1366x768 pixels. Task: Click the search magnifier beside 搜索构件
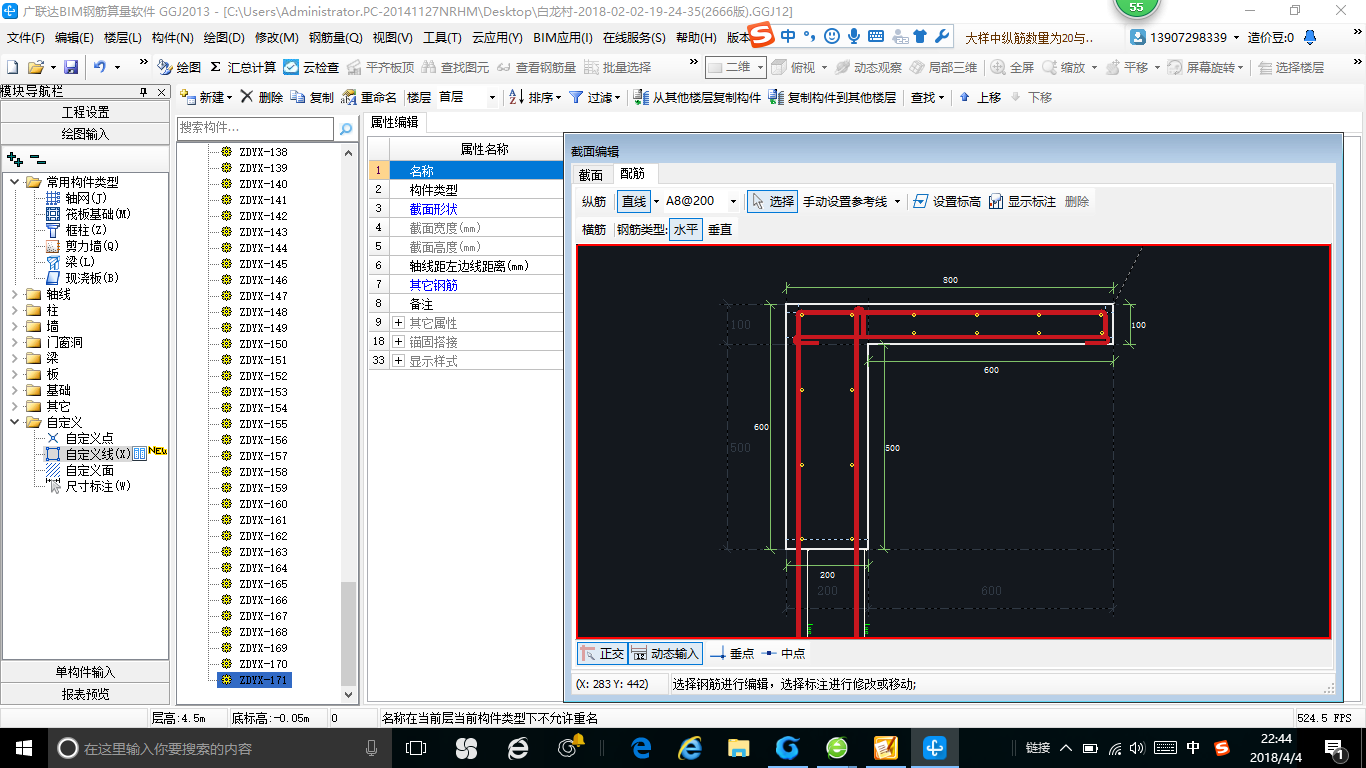click(x=346, y=128)
